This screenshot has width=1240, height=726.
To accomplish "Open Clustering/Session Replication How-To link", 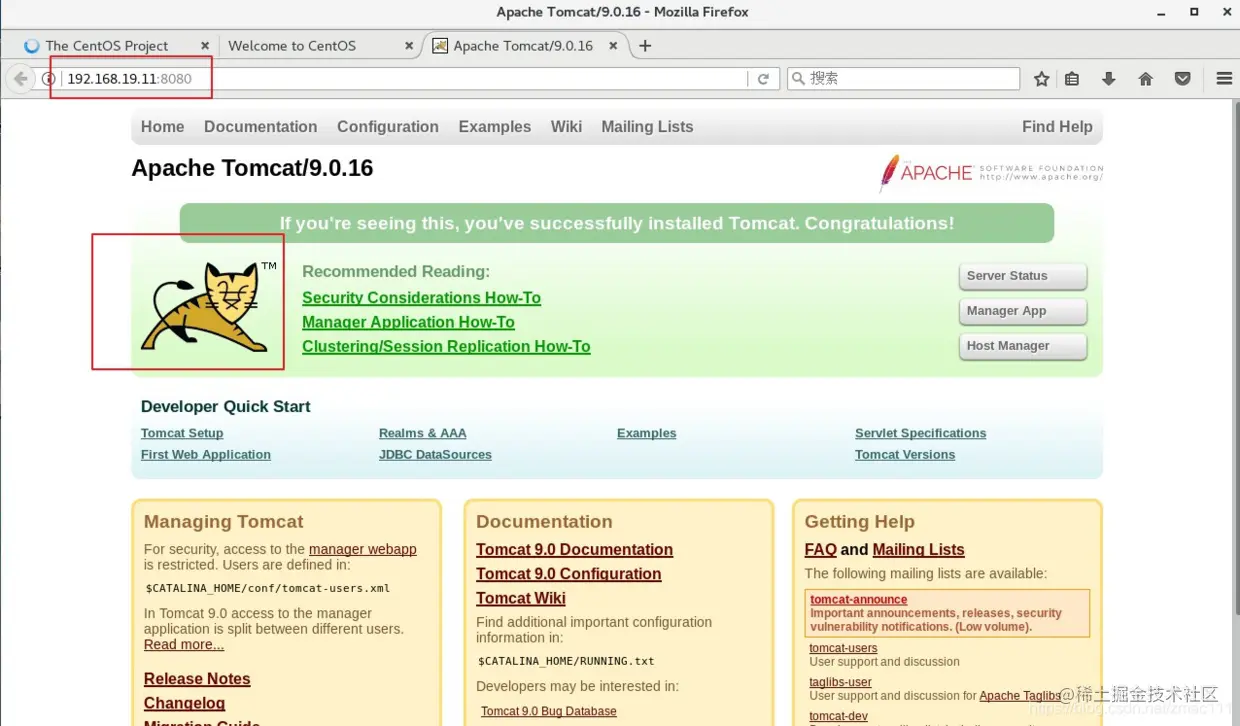I will (446, 347).
